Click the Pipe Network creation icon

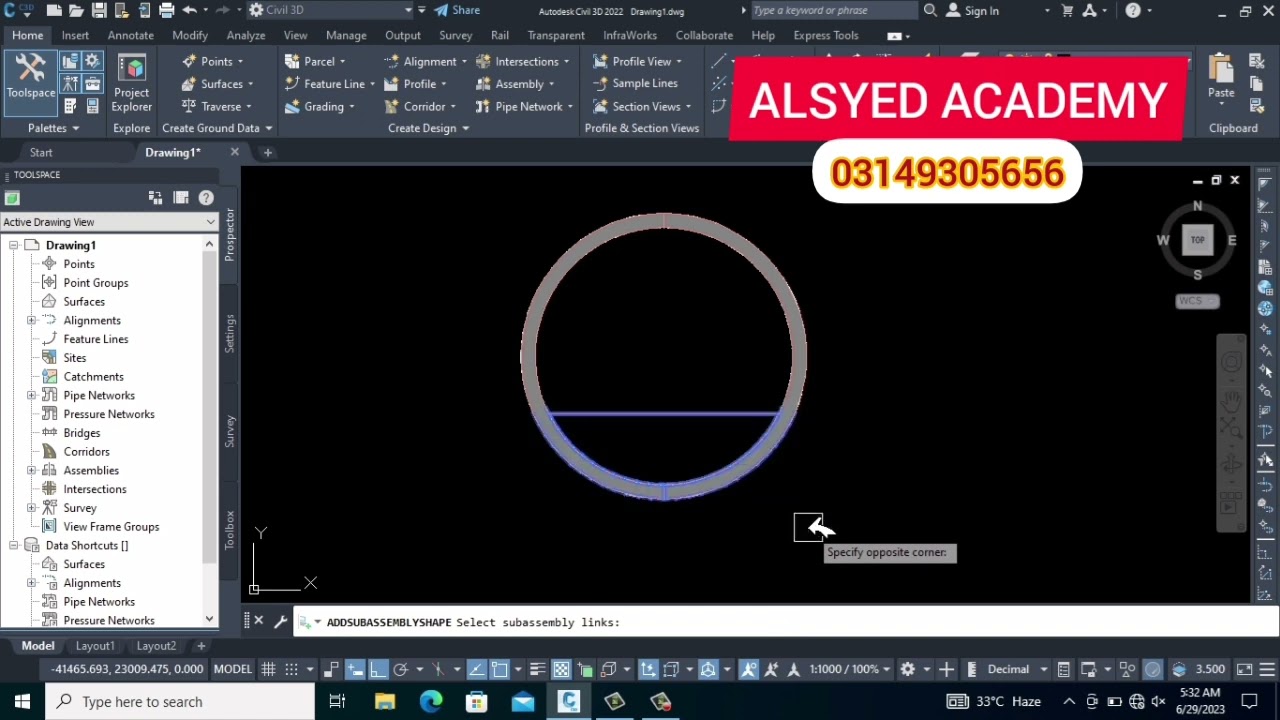click(483, 106)
